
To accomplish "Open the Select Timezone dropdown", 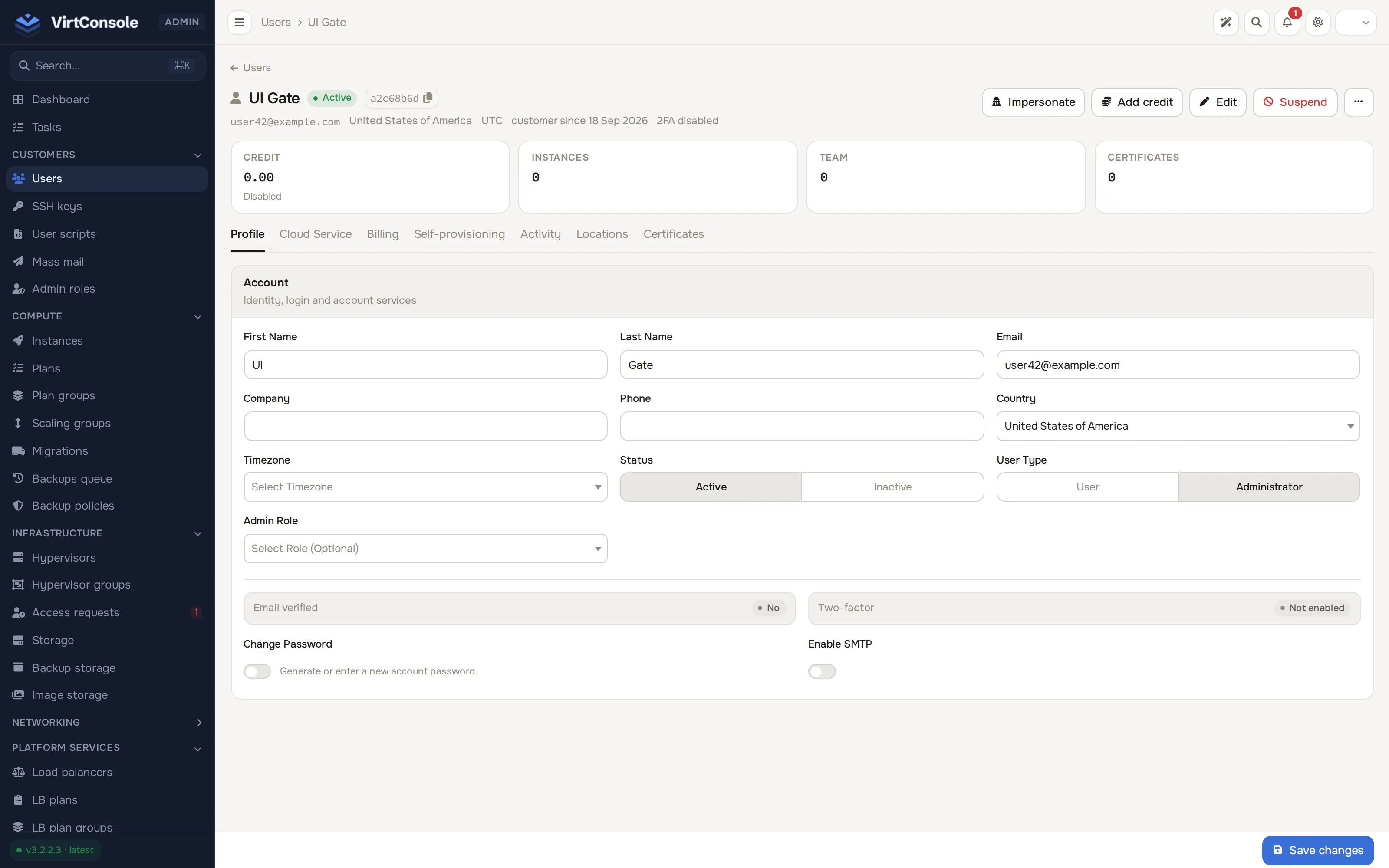I will coord(425,487).
